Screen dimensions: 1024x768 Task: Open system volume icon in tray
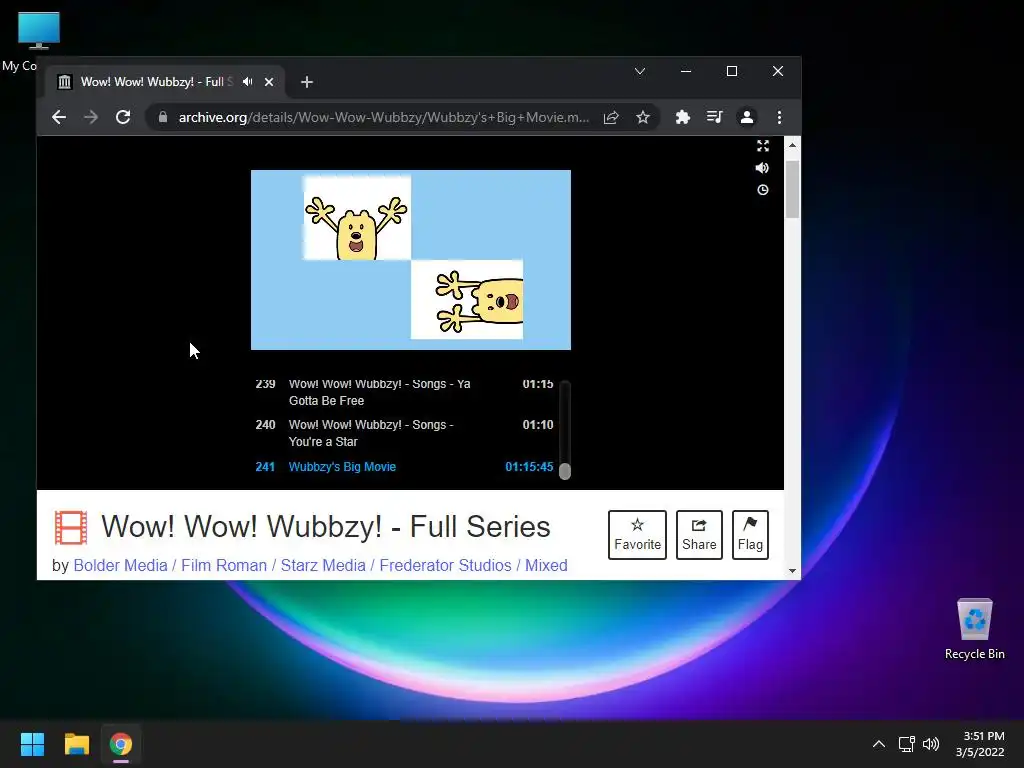point(931,744)
